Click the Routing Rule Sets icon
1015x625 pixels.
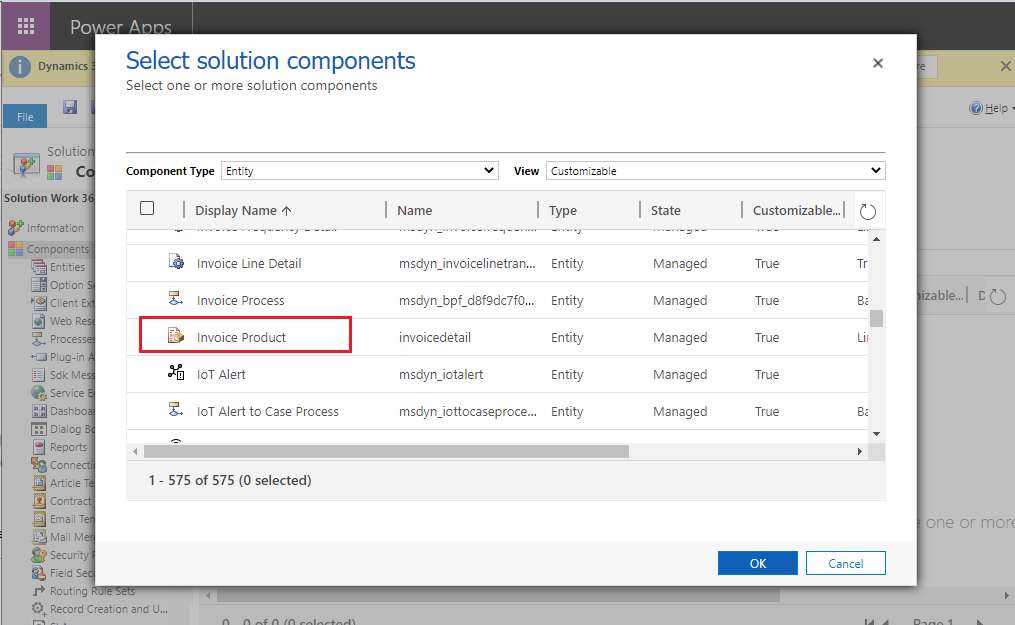[39, 591]
